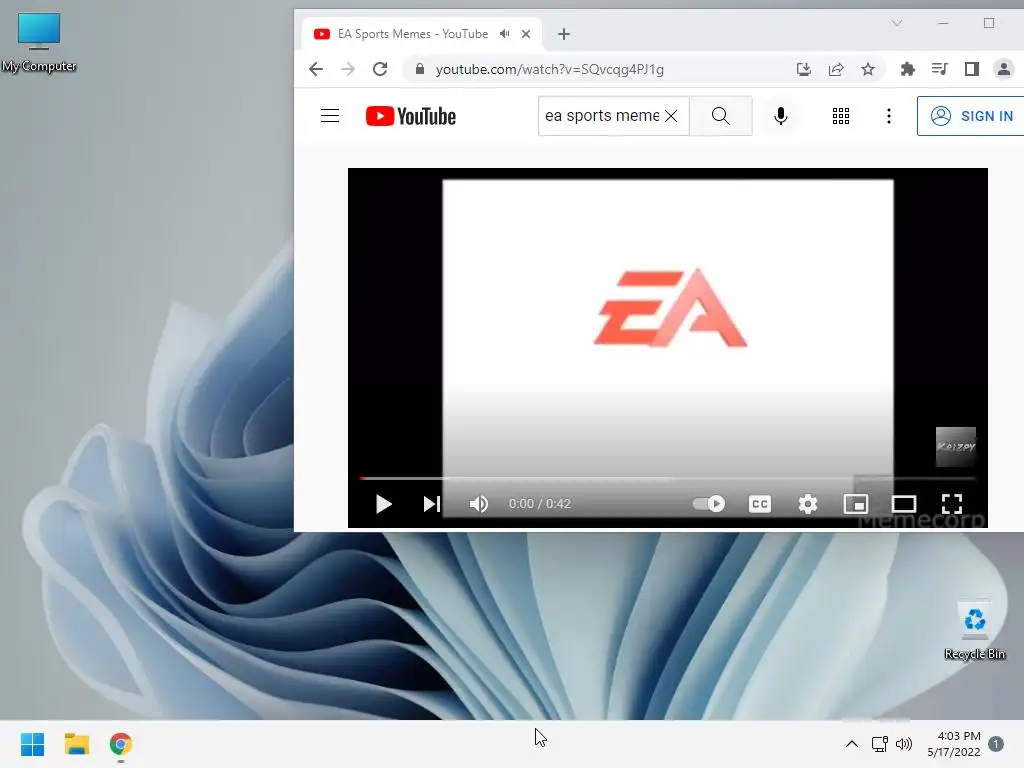Open the Windows Start menu
The width and height of the screenshot is (1024, 768).
point(33,744)
